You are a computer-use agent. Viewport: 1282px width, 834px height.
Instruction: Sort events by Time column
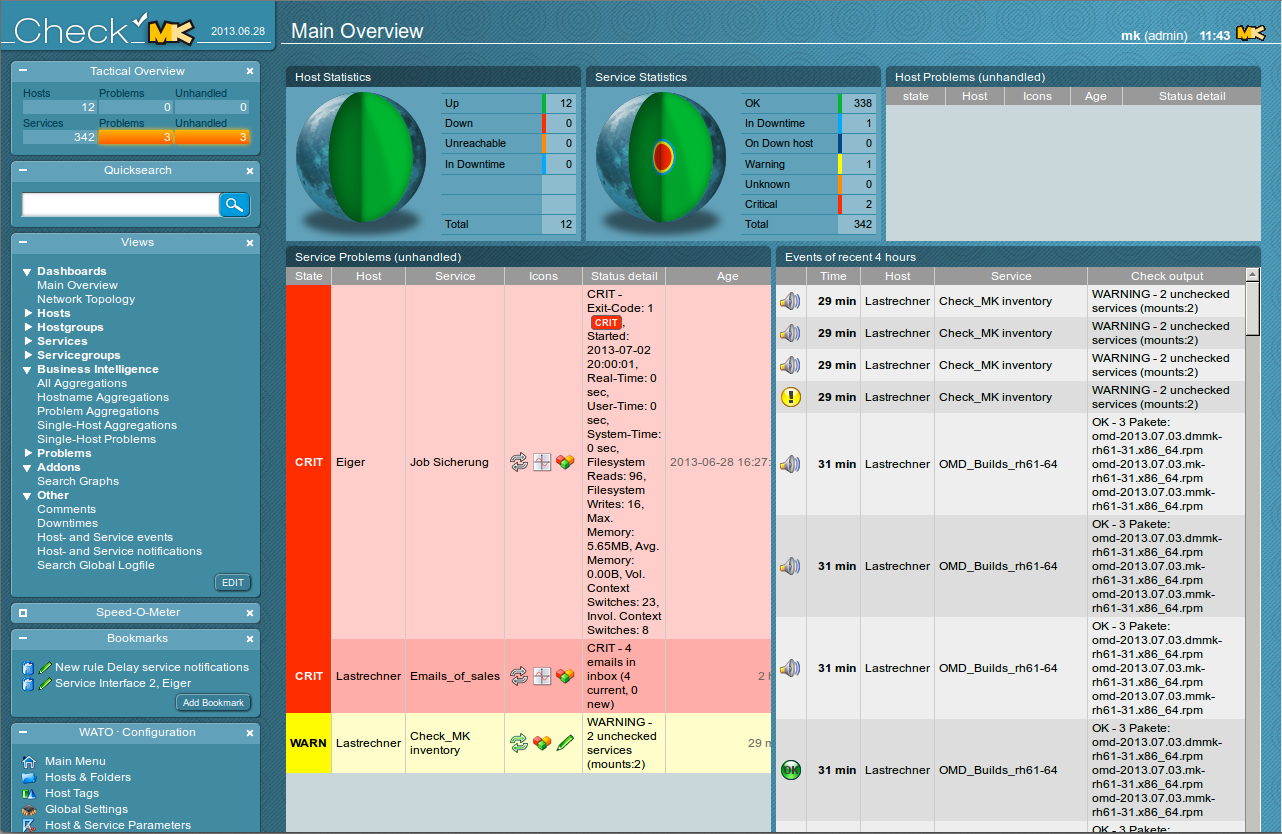tap(833, 276)
